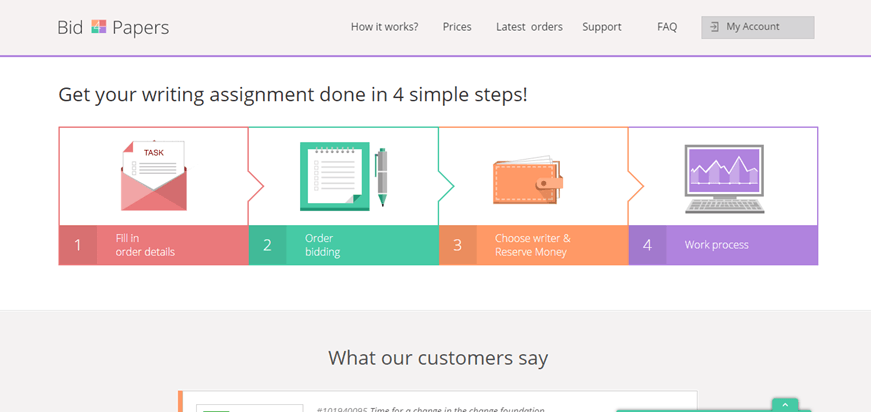The width and height of the screenshot is (871, 412).
Task: Click the login arrow icon in My Account
Action: tap(714, 27)
